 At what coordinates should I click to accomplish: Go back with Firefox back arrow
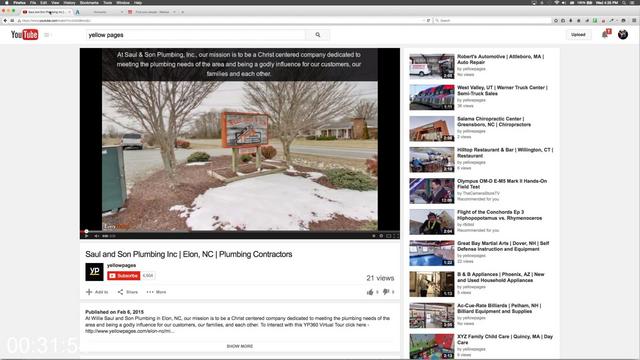pos(5,20)
